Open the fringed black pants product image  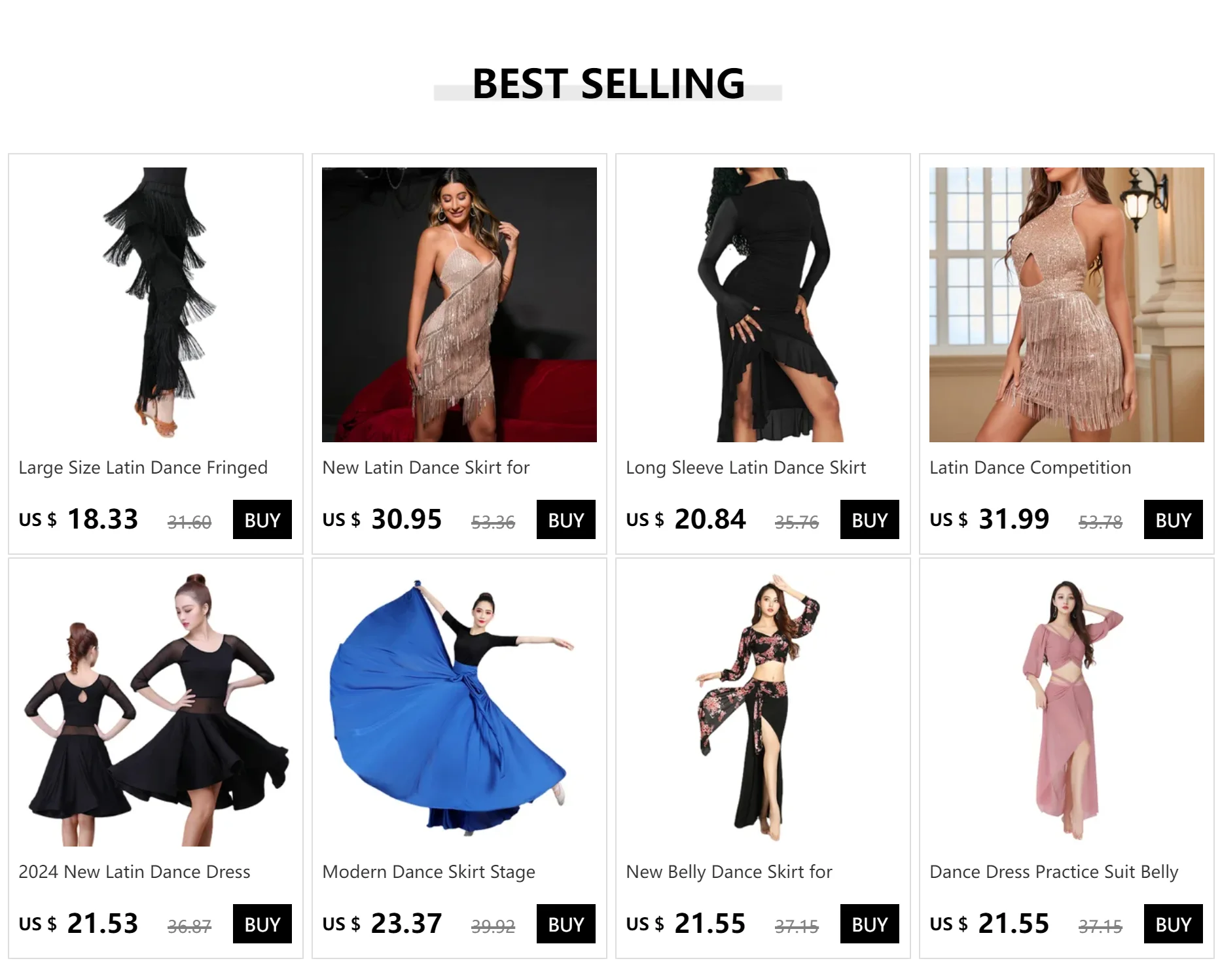[156, 305]
